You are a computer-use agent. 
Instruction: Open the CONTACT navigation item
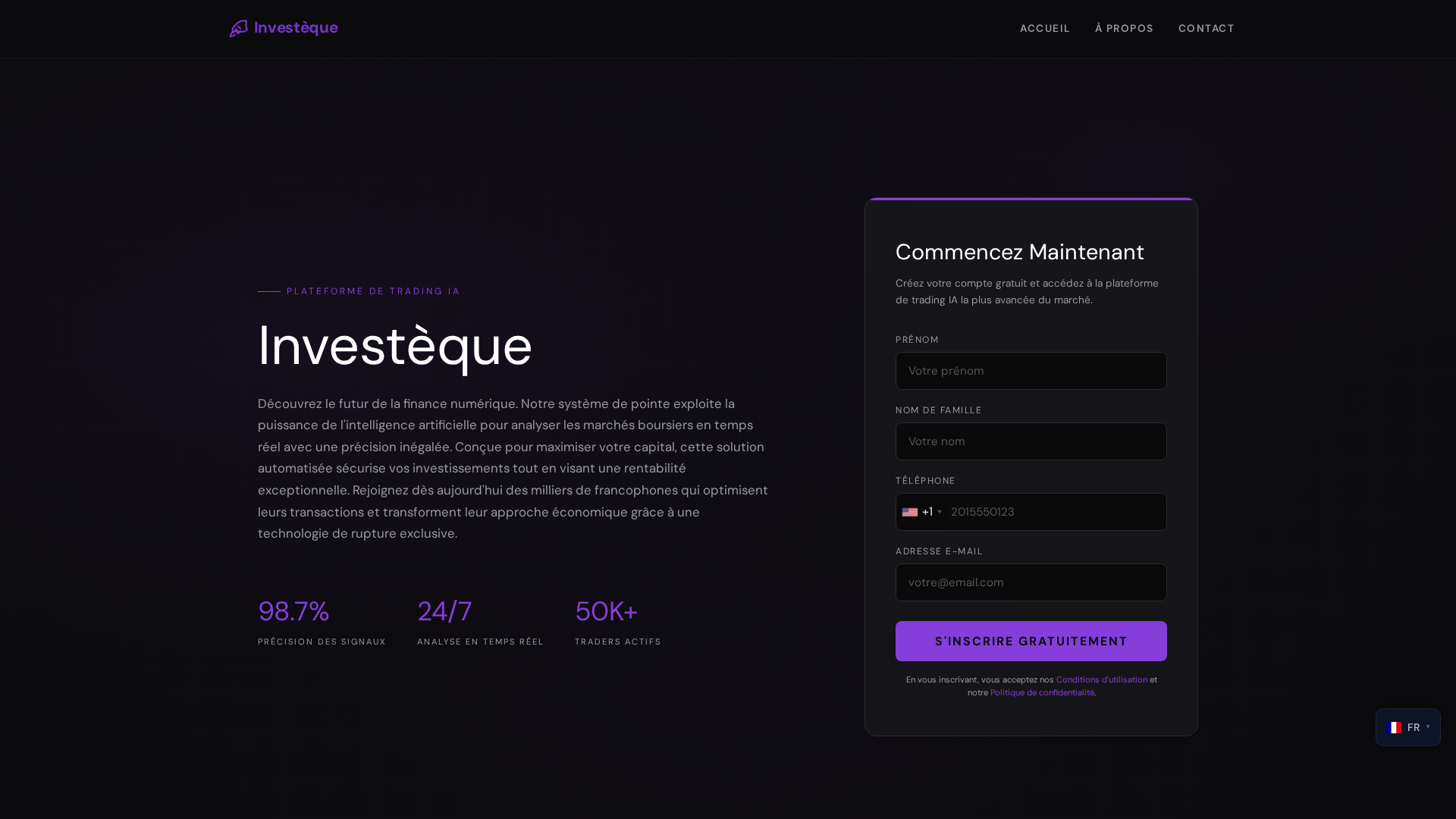1206,28
